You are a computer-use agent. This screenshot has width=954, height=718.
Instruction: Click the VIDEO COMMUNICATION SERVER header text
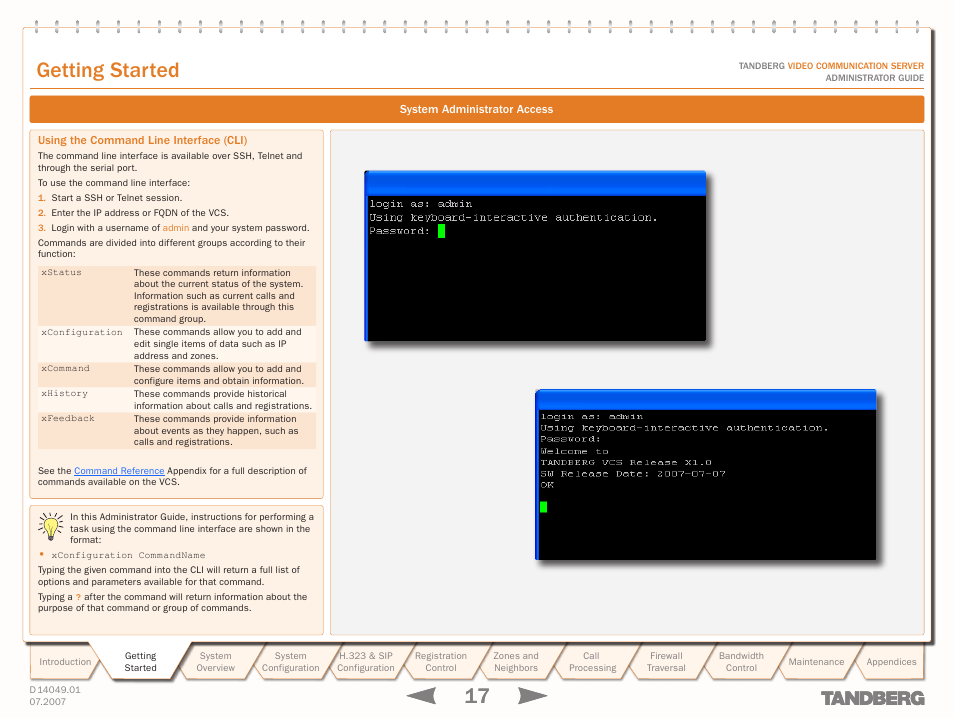click(x=855, y=66)
